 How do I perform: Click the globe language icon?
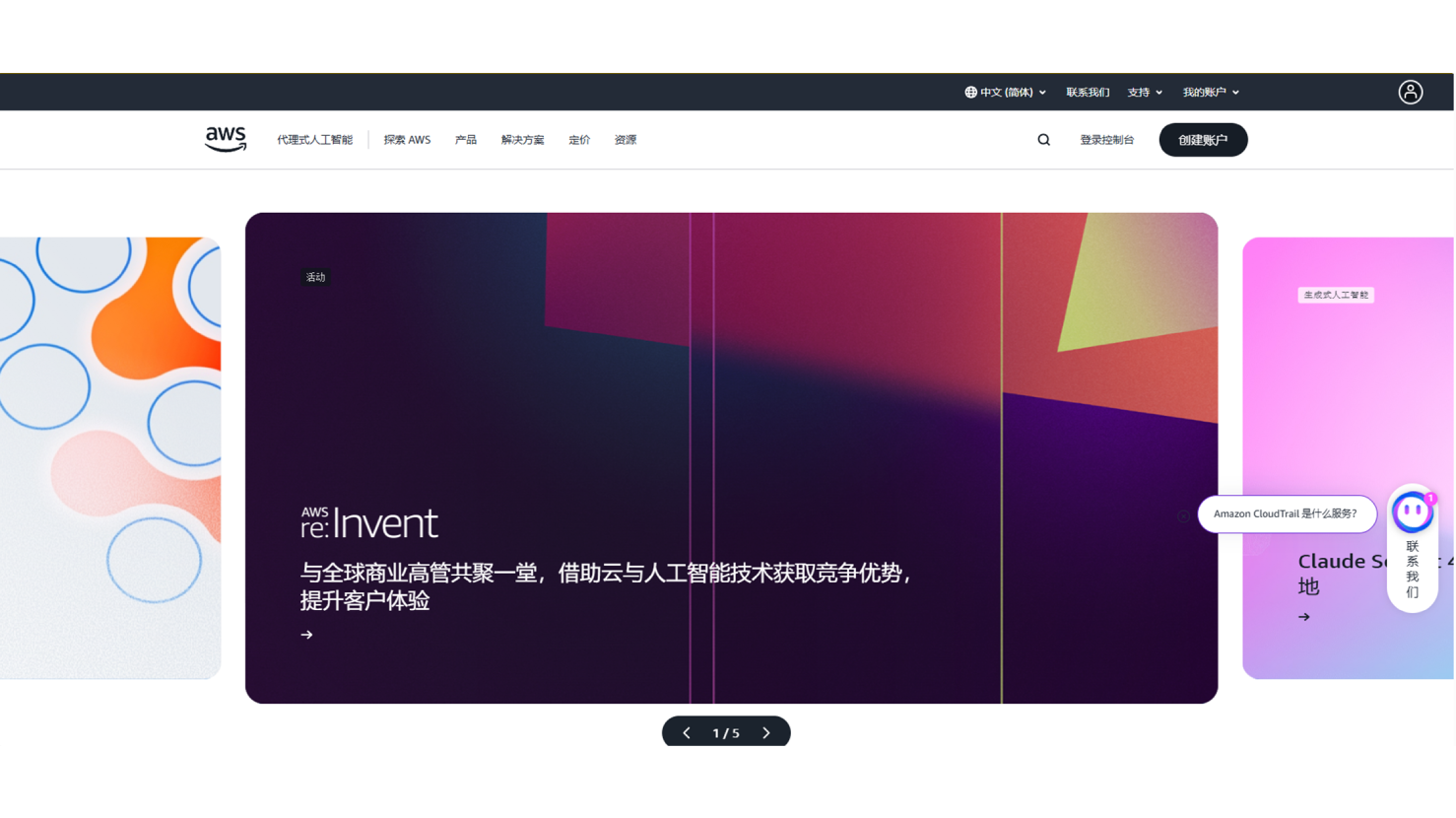[x=970, y=93]
